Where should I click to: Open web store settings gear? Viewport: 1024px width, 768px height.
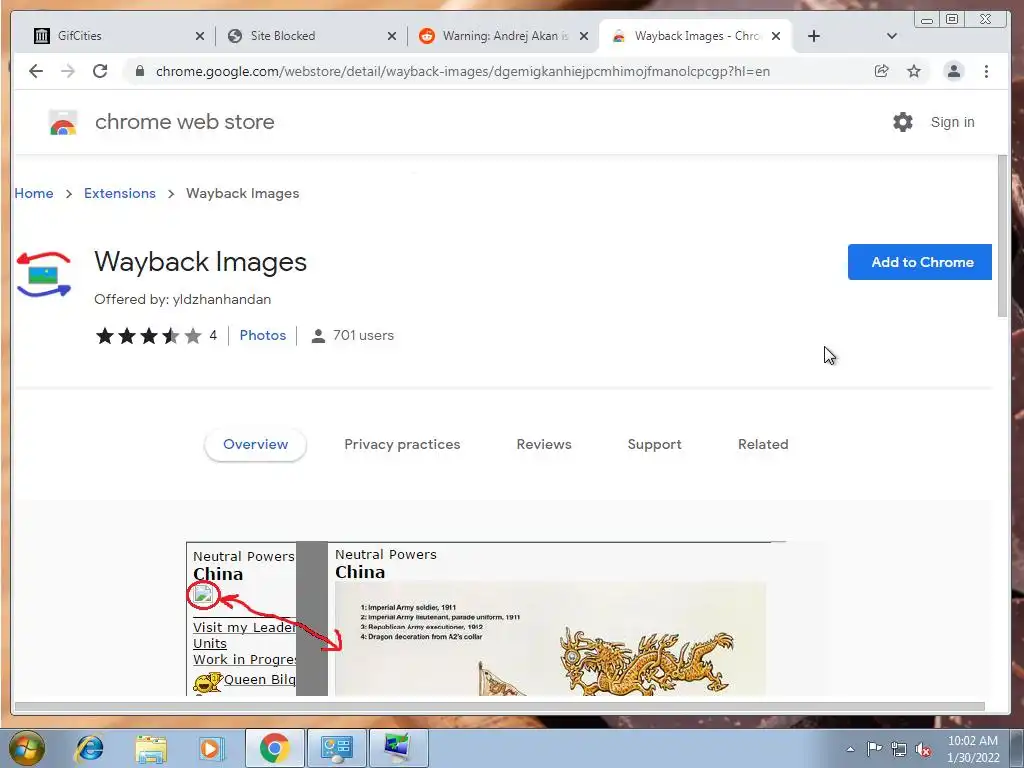pos(903,122)
